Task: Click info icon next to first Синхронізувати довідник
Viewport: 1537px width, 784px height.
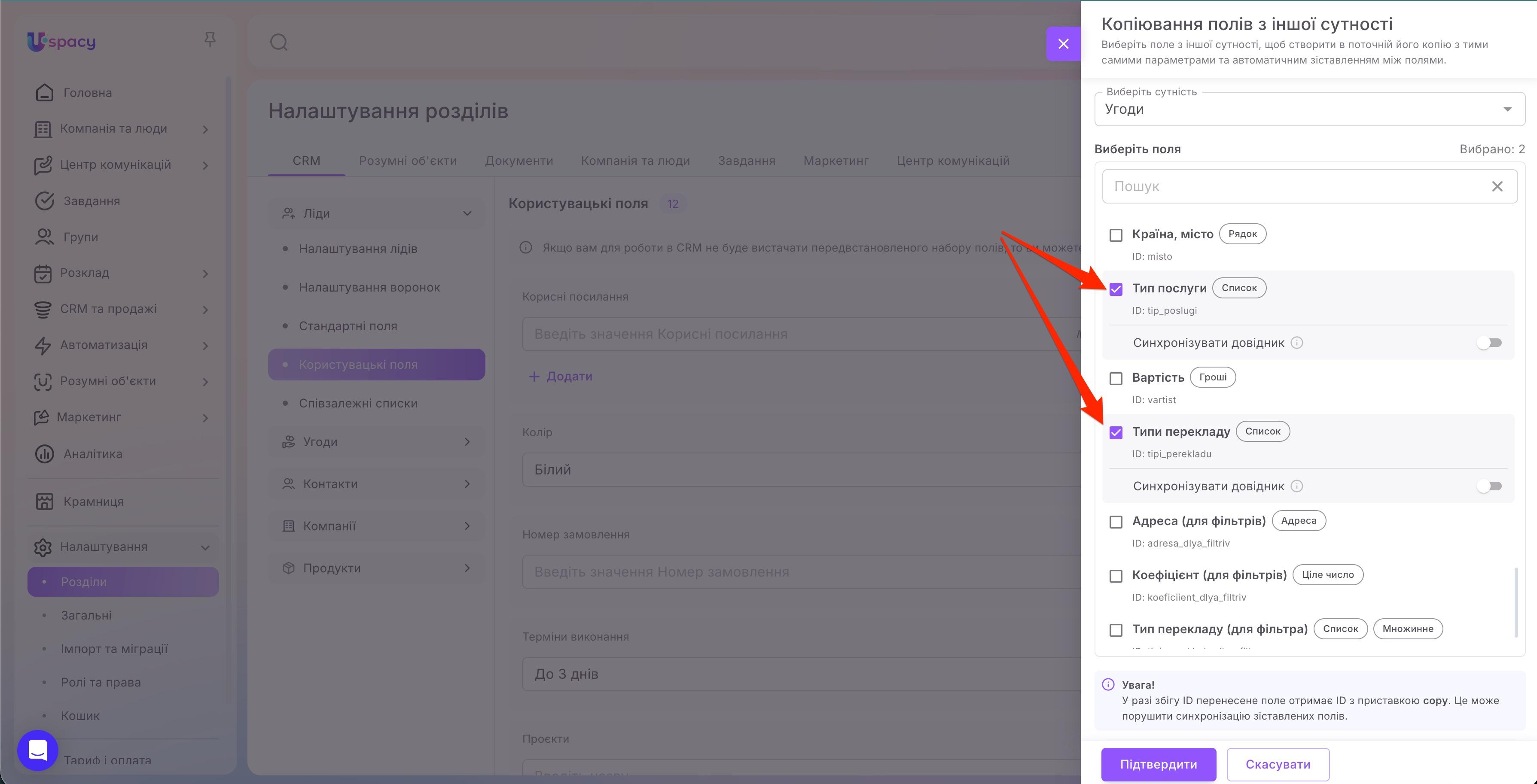Action: click(1296, 343)
